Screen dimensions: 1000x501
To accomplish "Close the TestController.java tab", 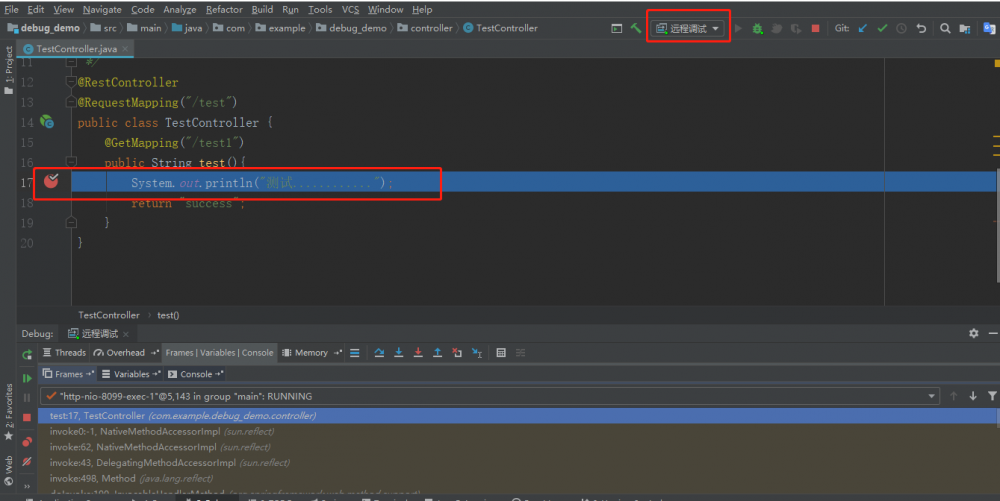I will (125, 48).
